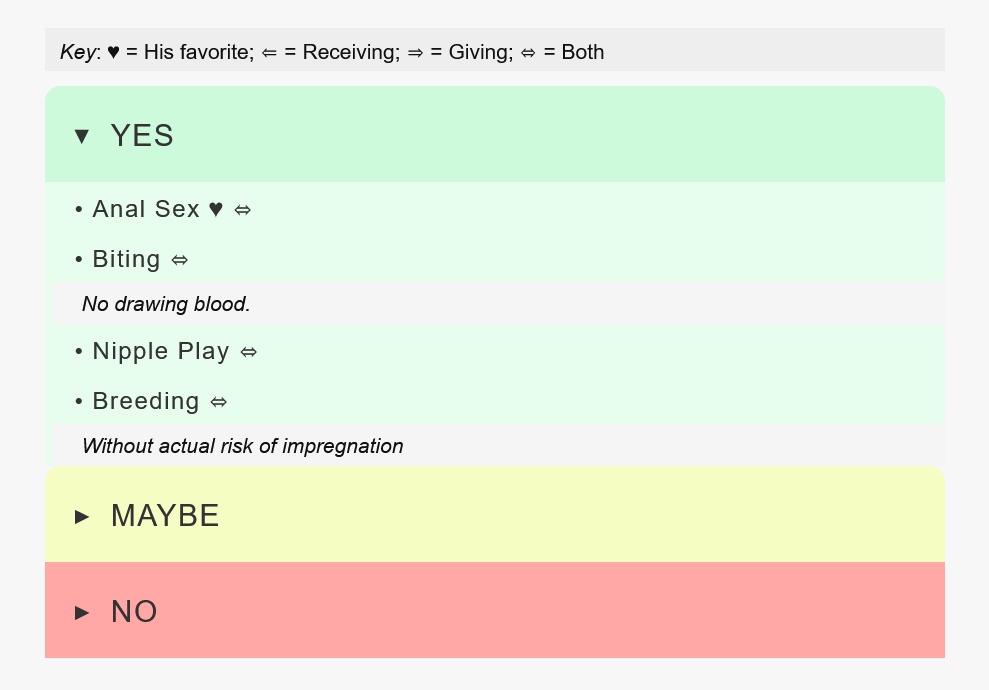Click the double arrow icon beside Biting
Screen dimensions: 989x690
[x=180, y=260]
